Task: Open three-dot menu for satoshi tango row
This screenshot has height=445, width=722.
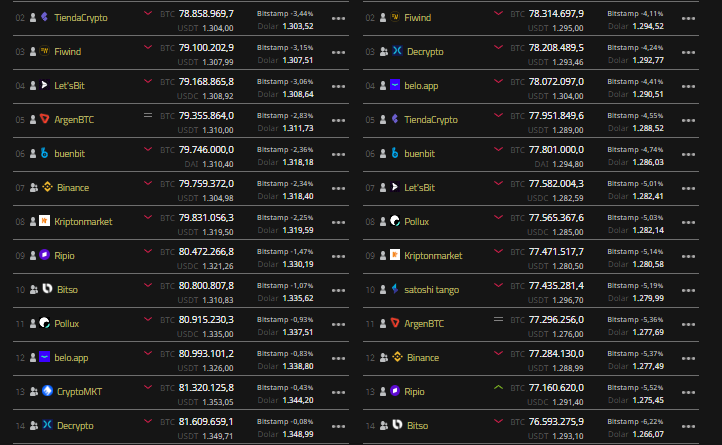Action: 689,290
